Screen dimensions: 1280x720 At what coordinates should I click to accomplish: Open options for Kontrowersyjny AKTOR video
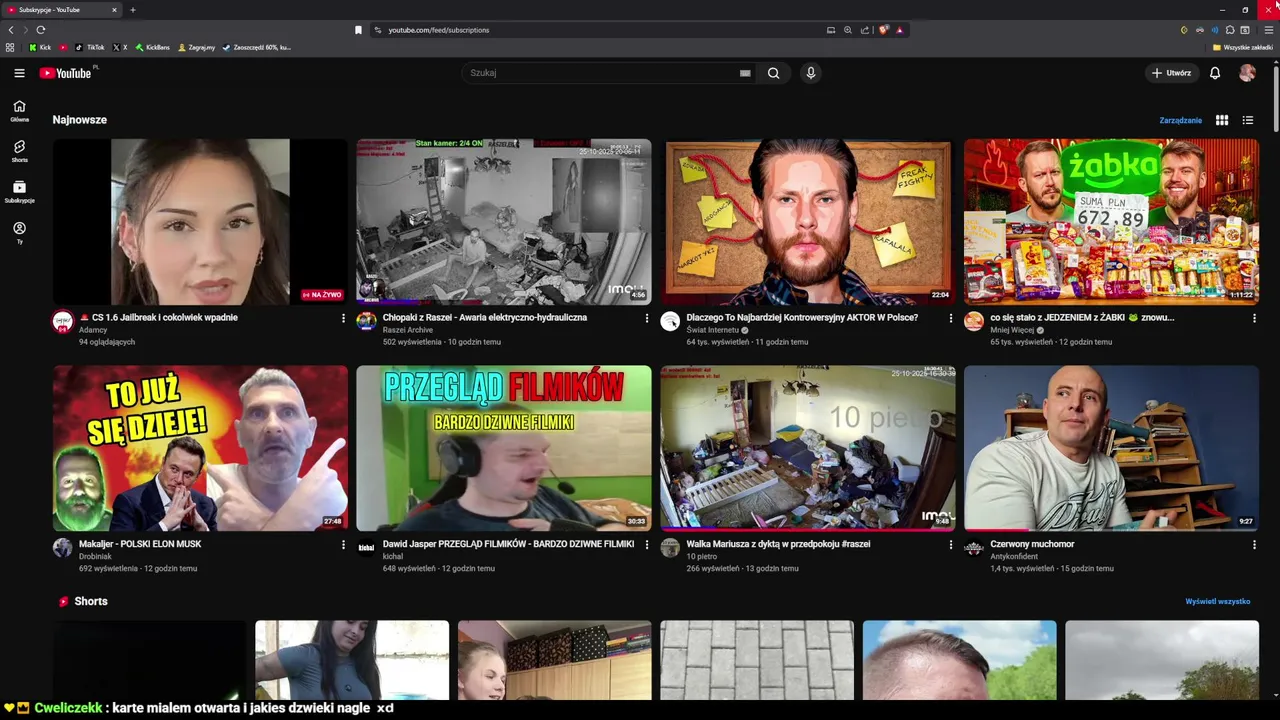[x=951, y=318]
